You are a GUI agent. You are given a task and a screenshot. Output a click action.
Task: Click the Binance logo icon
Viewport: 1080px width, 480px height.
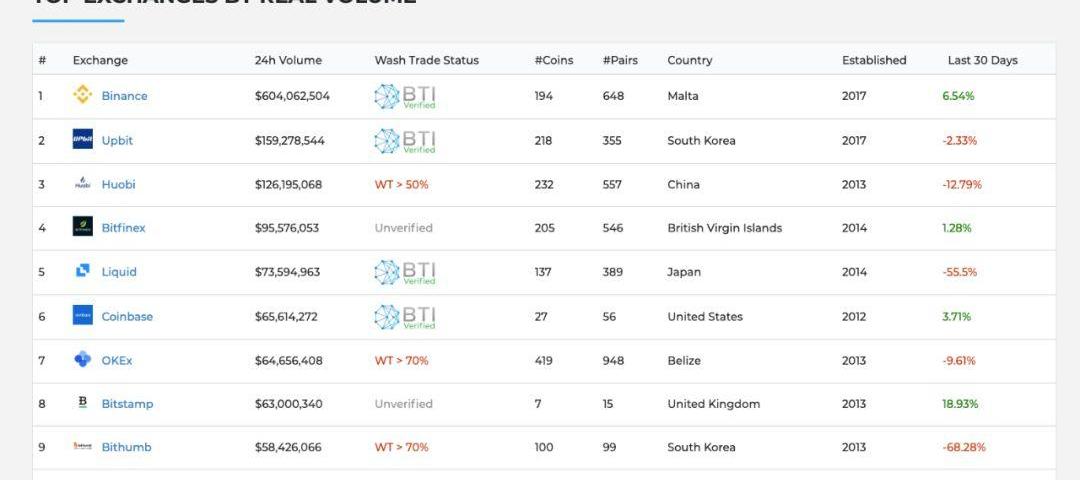83,96
